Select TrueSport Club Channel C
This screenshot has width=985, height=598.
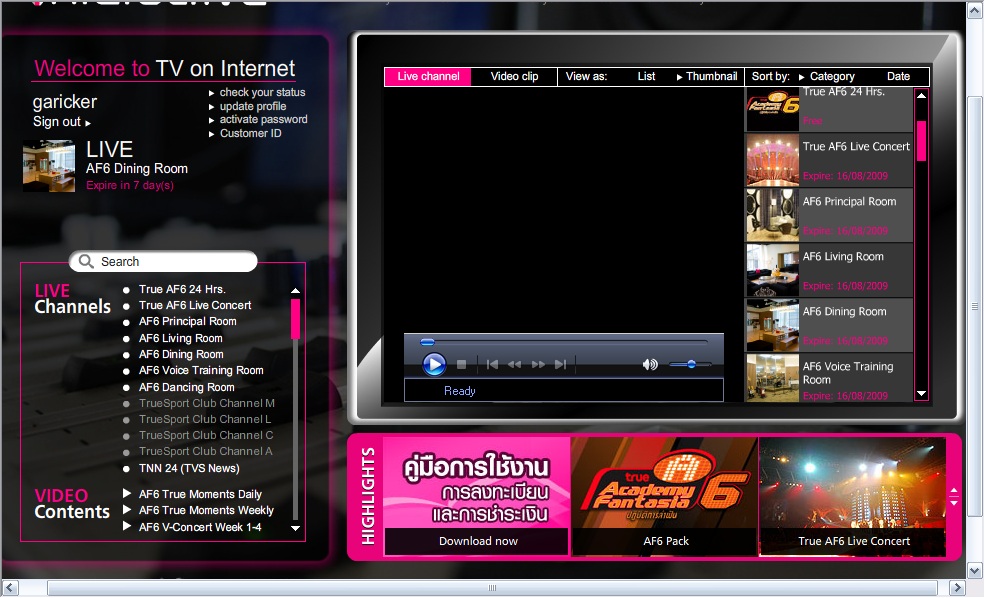206,435
